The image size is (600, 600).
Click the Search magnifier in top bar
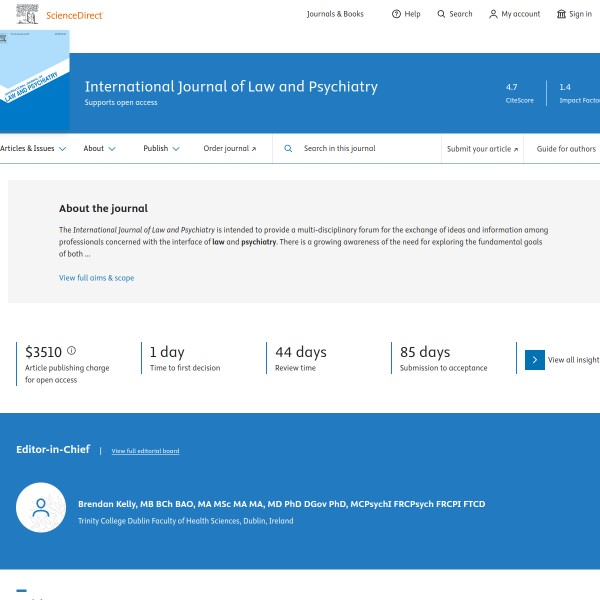pos(442,14)
